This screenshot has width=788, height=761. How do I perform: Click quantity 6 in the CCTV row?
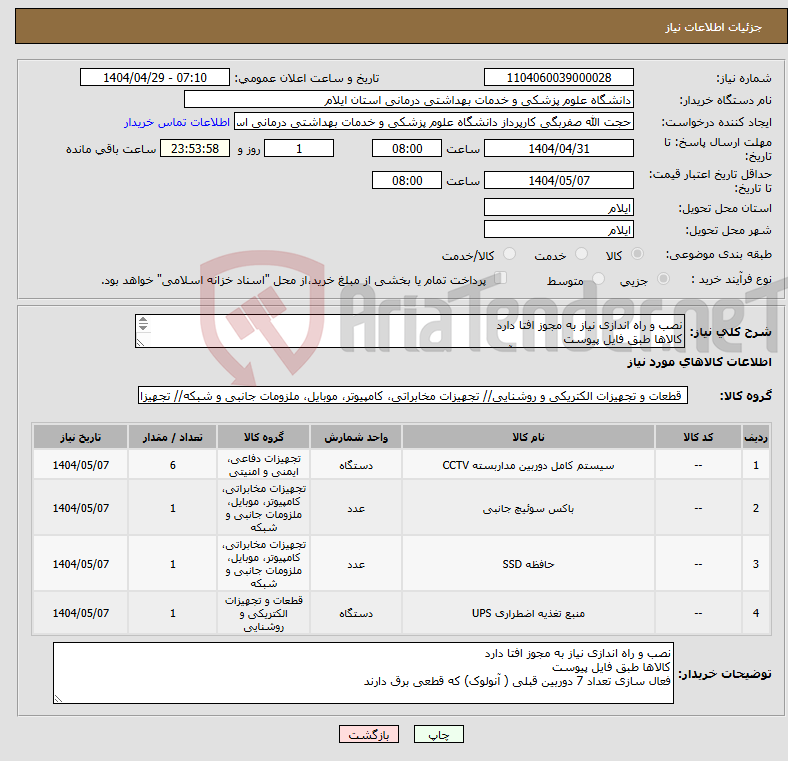point(172,465)
